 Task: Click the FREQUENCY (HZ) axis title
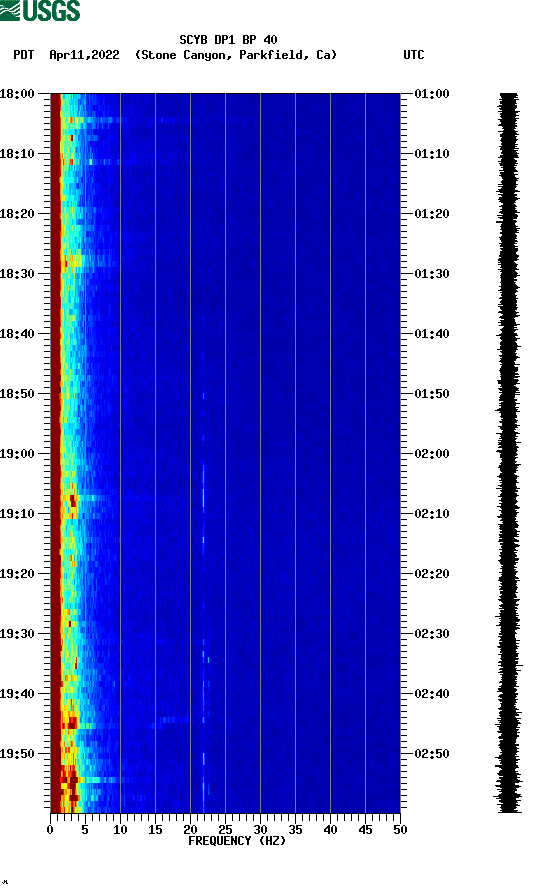coord(237,841)
